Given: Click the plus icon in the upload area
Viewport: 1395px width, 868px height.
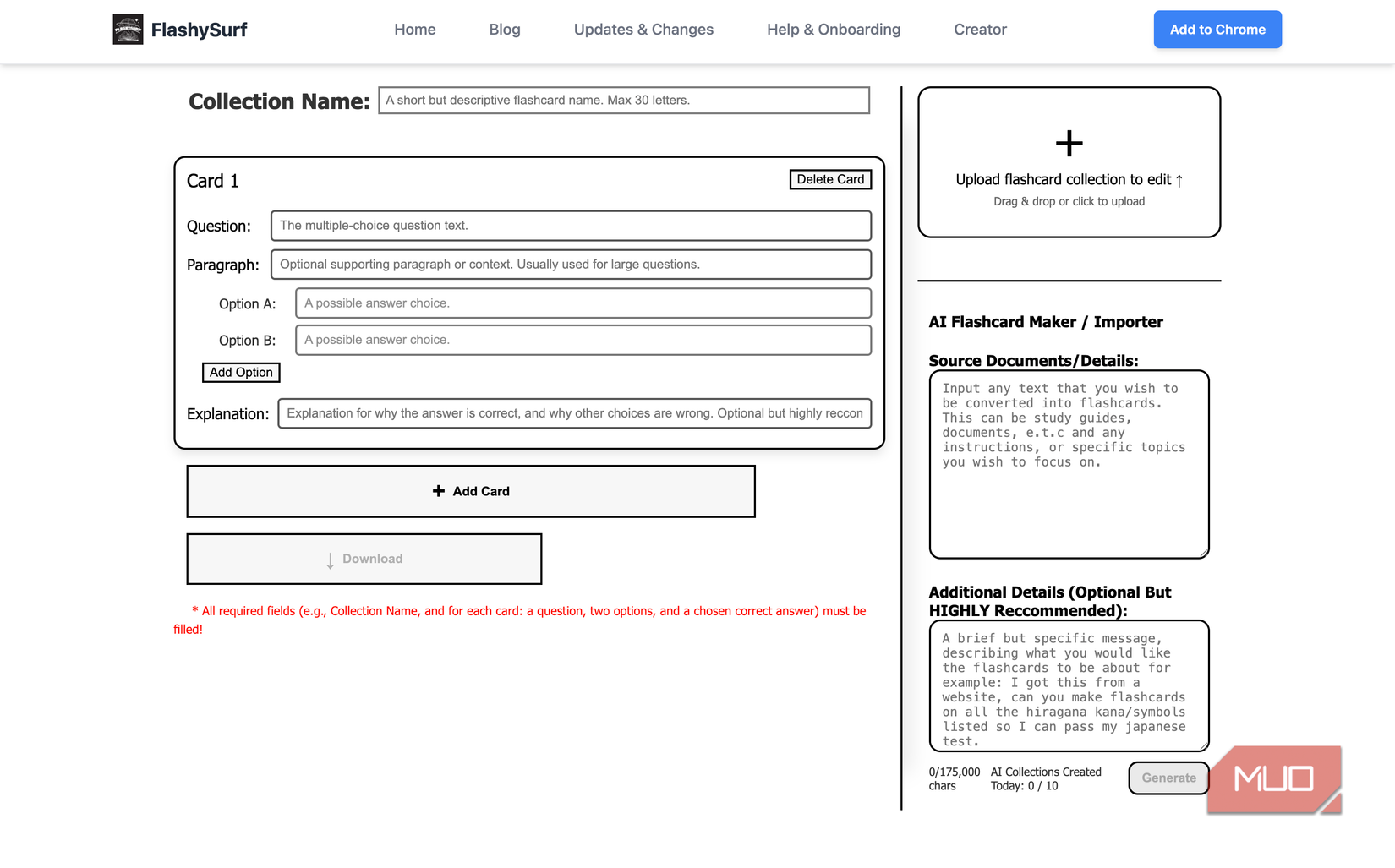Looking at the screenshot, I should click(x=1069, y=142).
